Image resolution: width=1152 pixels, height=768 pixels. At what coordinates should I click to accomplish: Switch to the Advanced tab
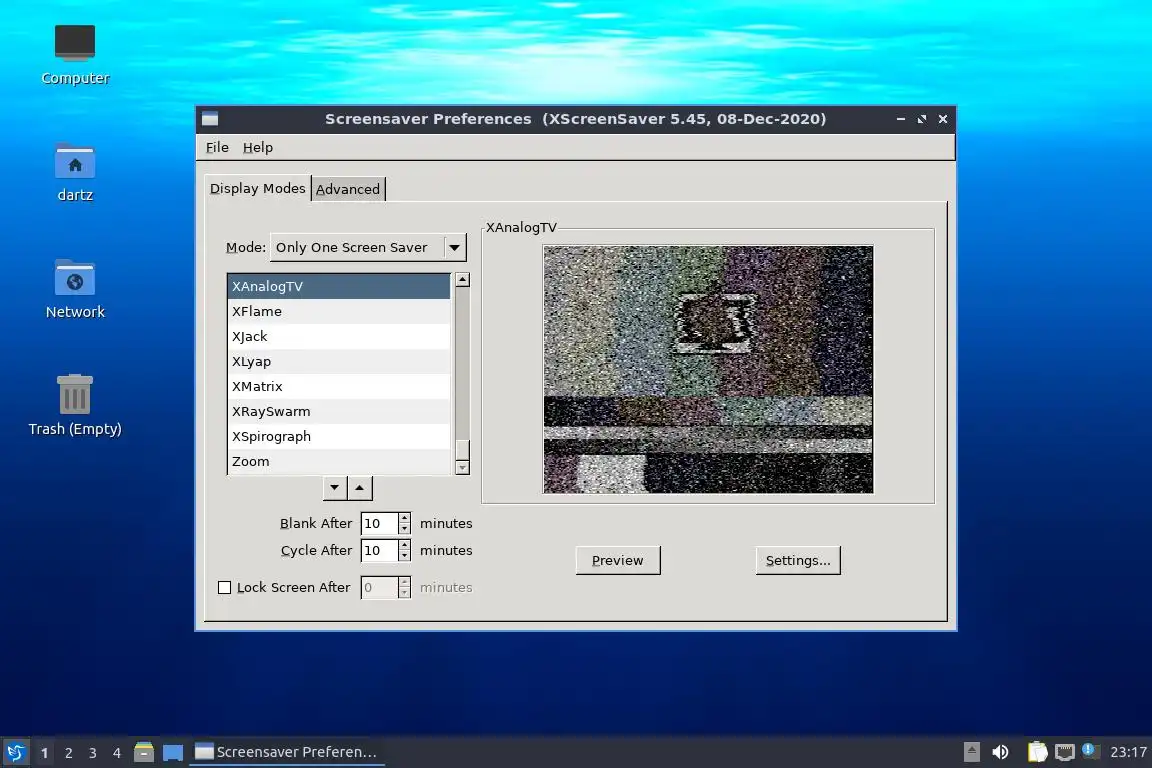click(348, 189)
